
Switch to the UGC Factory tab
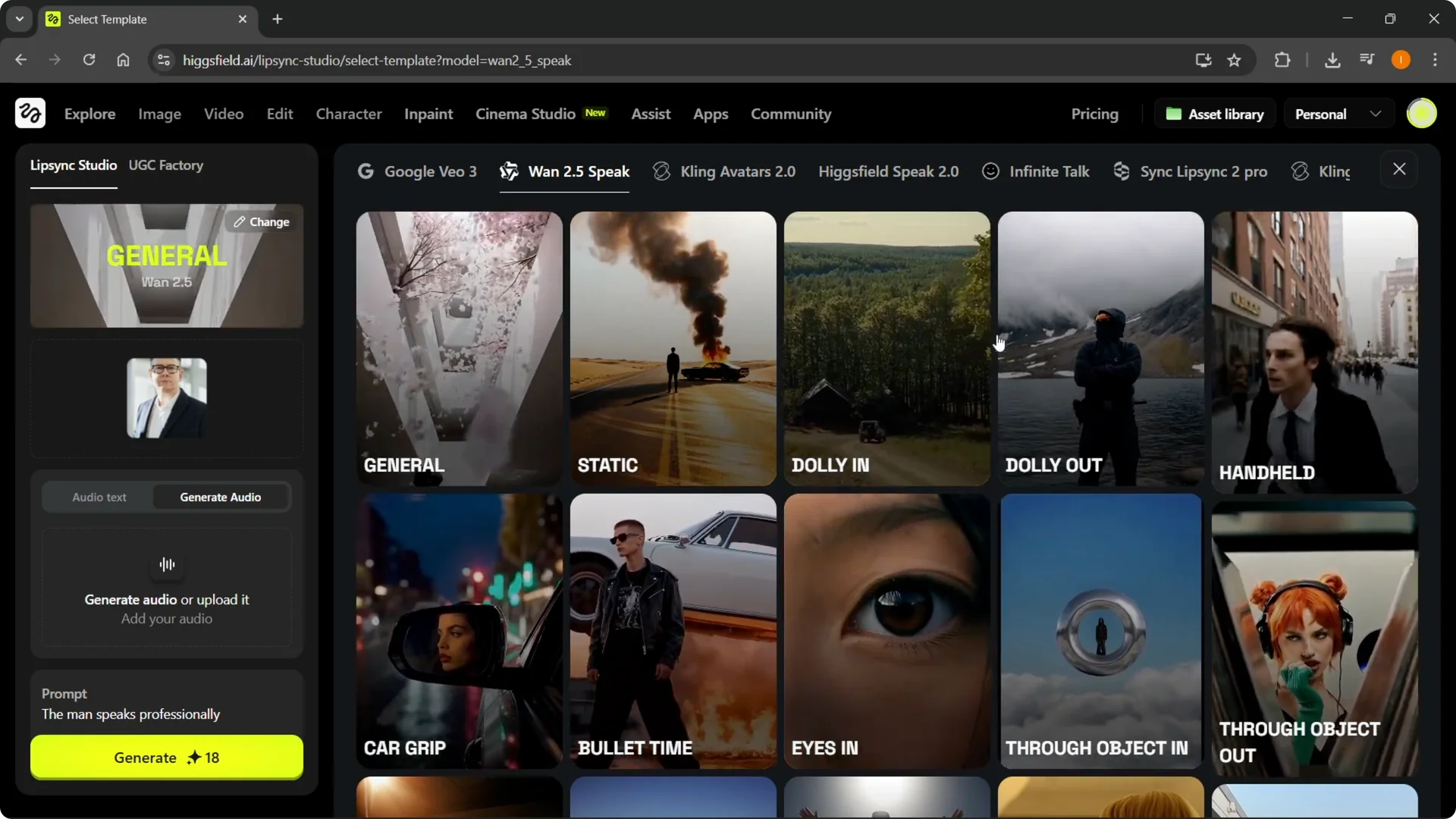(x=166, y=165)
